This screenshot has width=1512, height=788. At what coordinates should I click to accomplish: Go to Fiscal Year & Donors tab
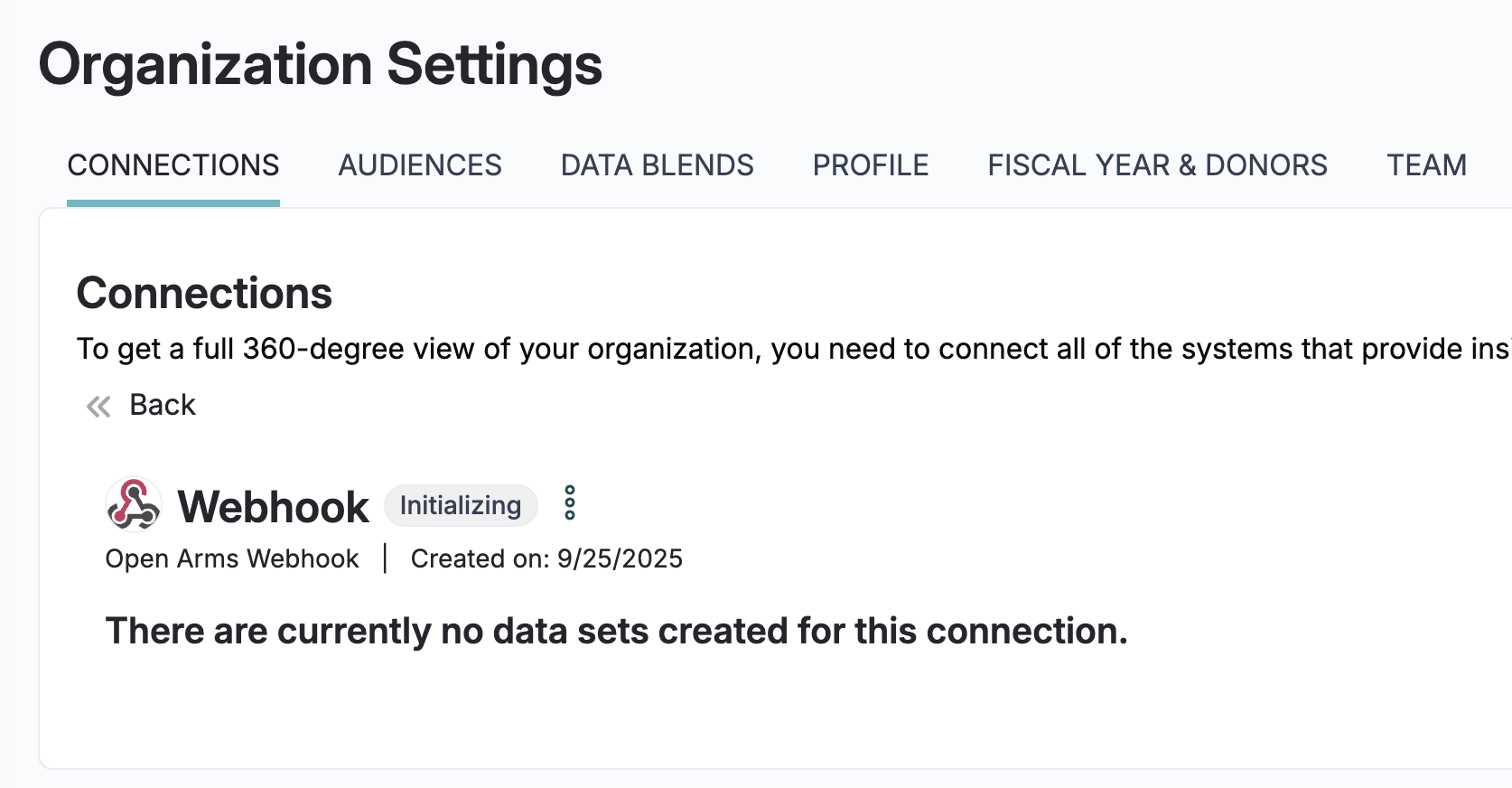click(1157, 165)
